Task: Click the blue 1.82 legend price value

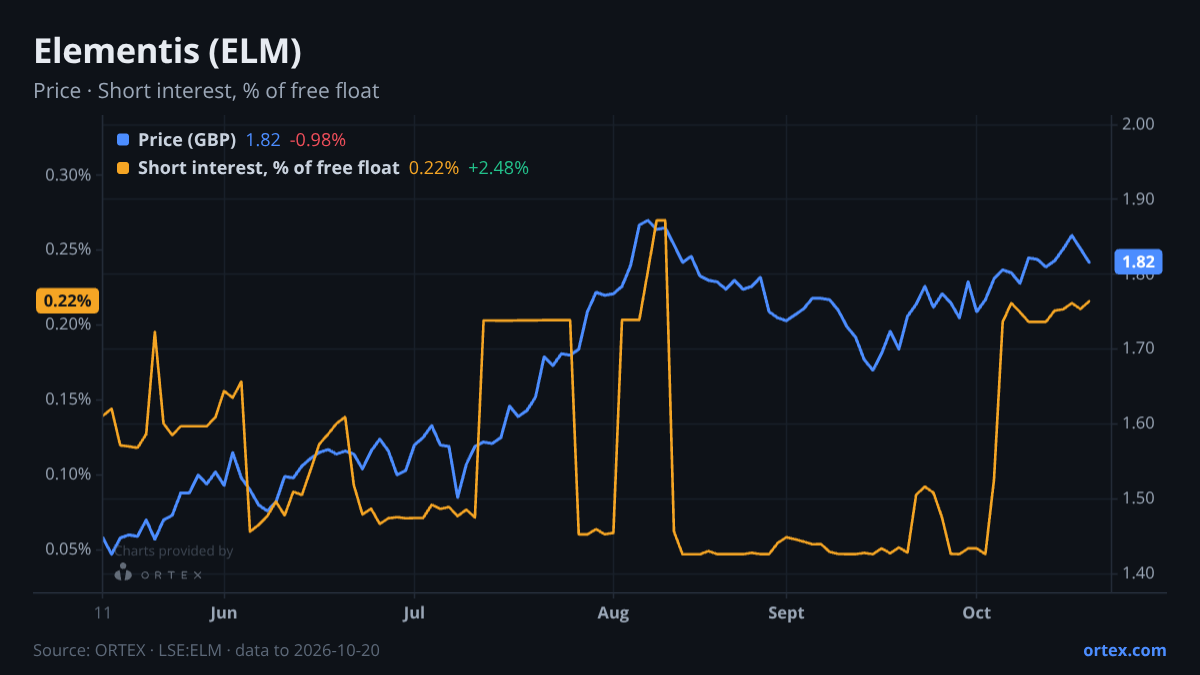Action: click(263, 140)
